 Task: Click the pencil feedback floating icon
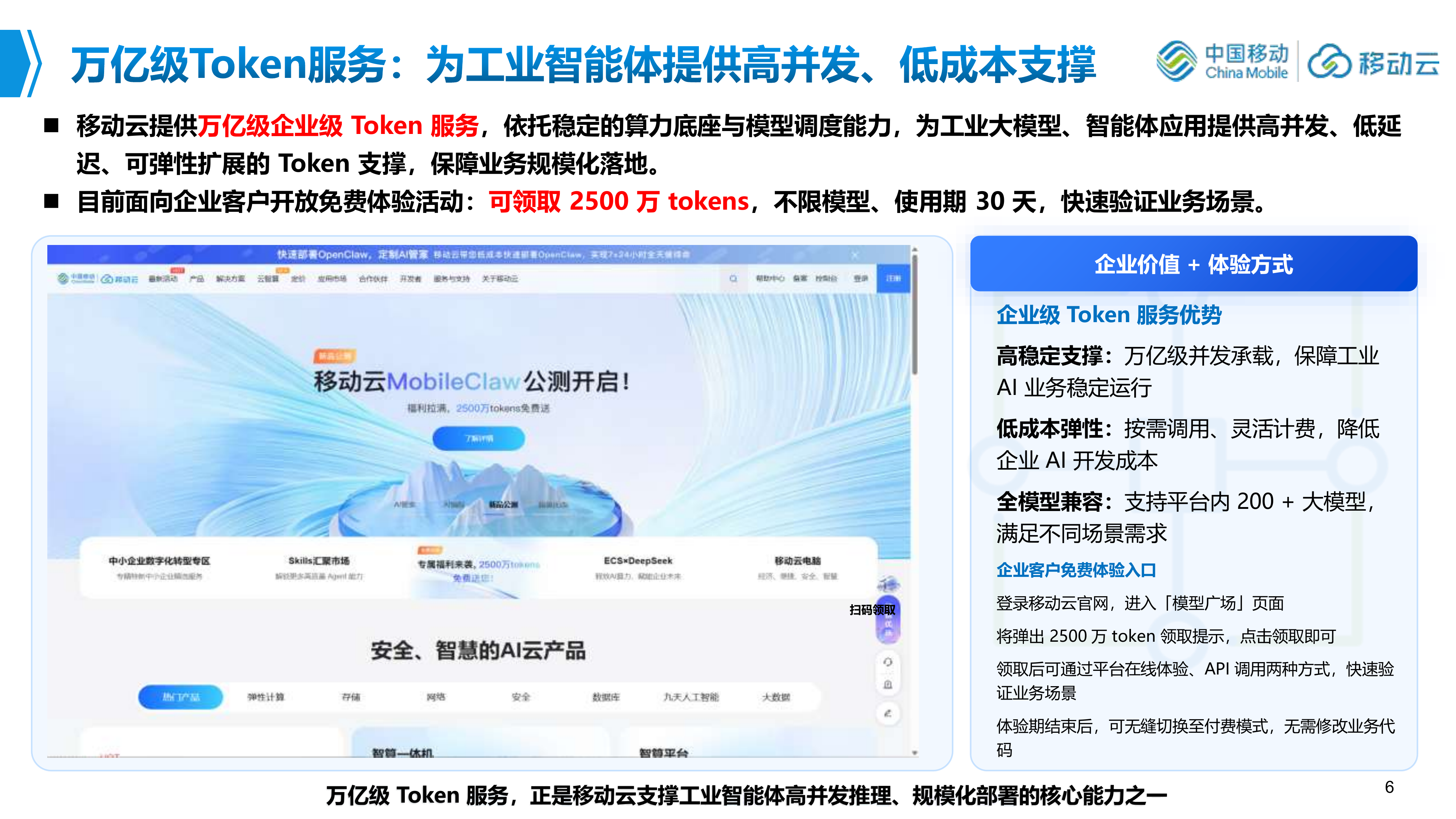coord(887,713)
